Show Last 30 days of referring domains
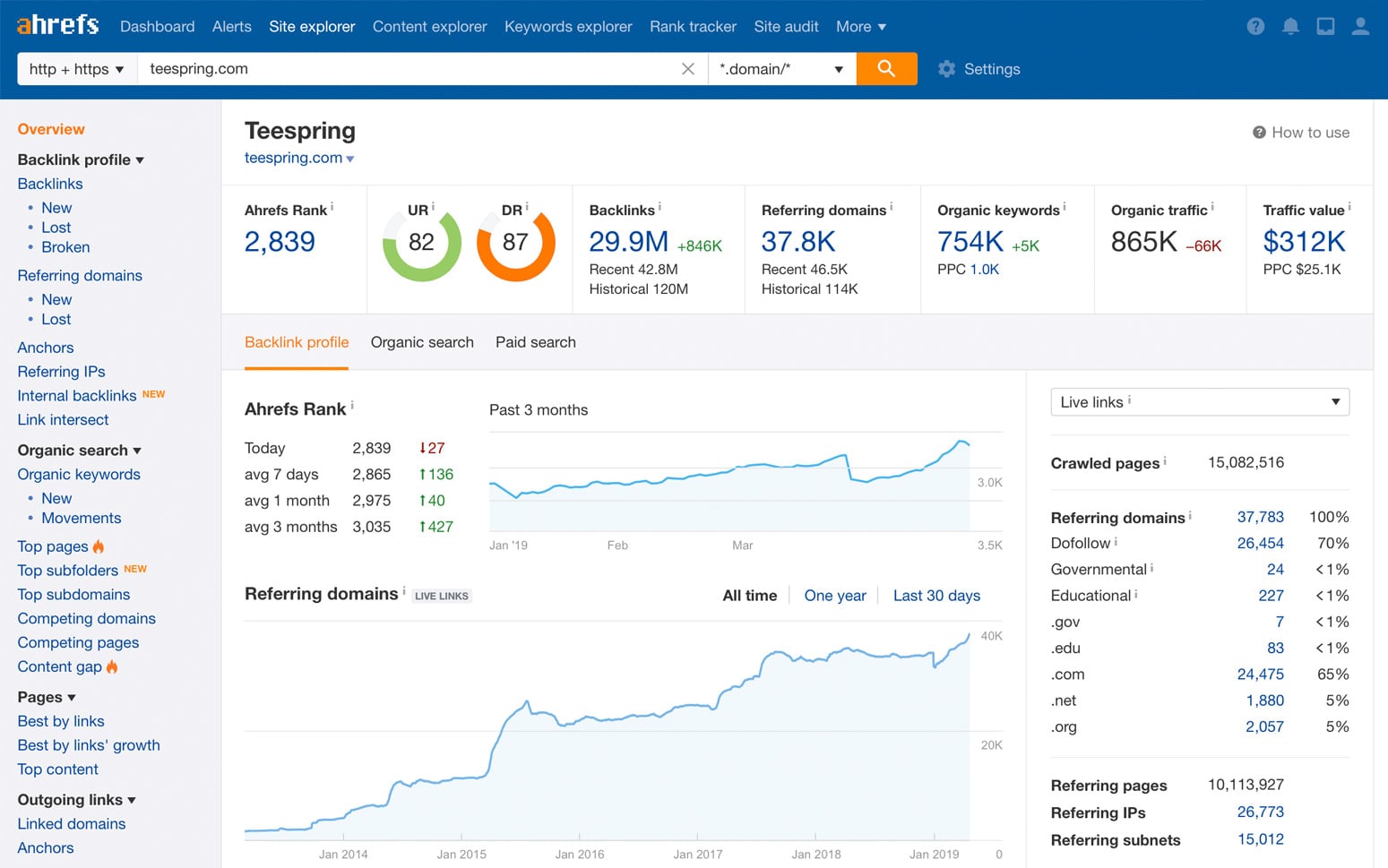This screenshot has height=868, width=1388. coord(936,595)
